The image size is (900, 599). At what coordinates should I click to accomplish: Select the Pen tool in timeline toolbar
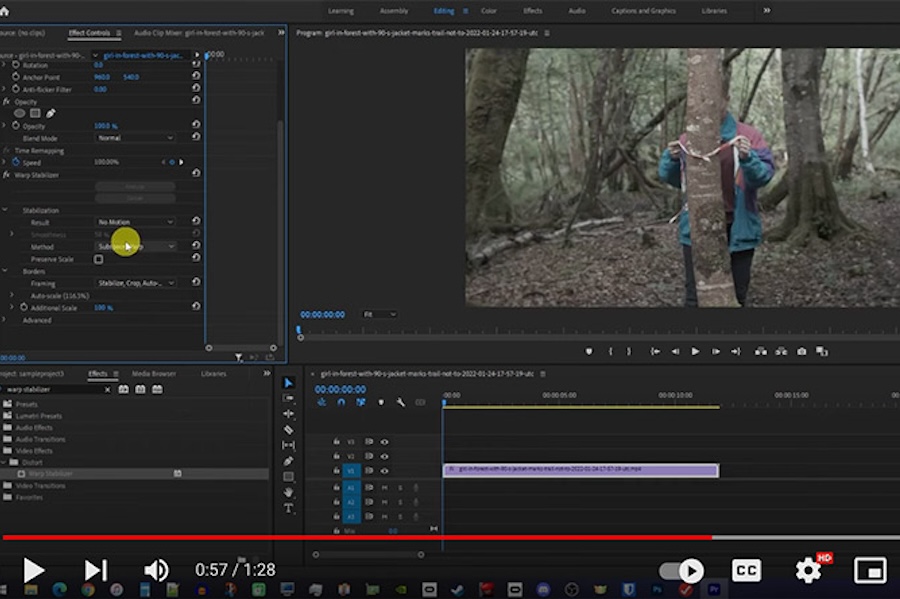click(x=289, y=461)
